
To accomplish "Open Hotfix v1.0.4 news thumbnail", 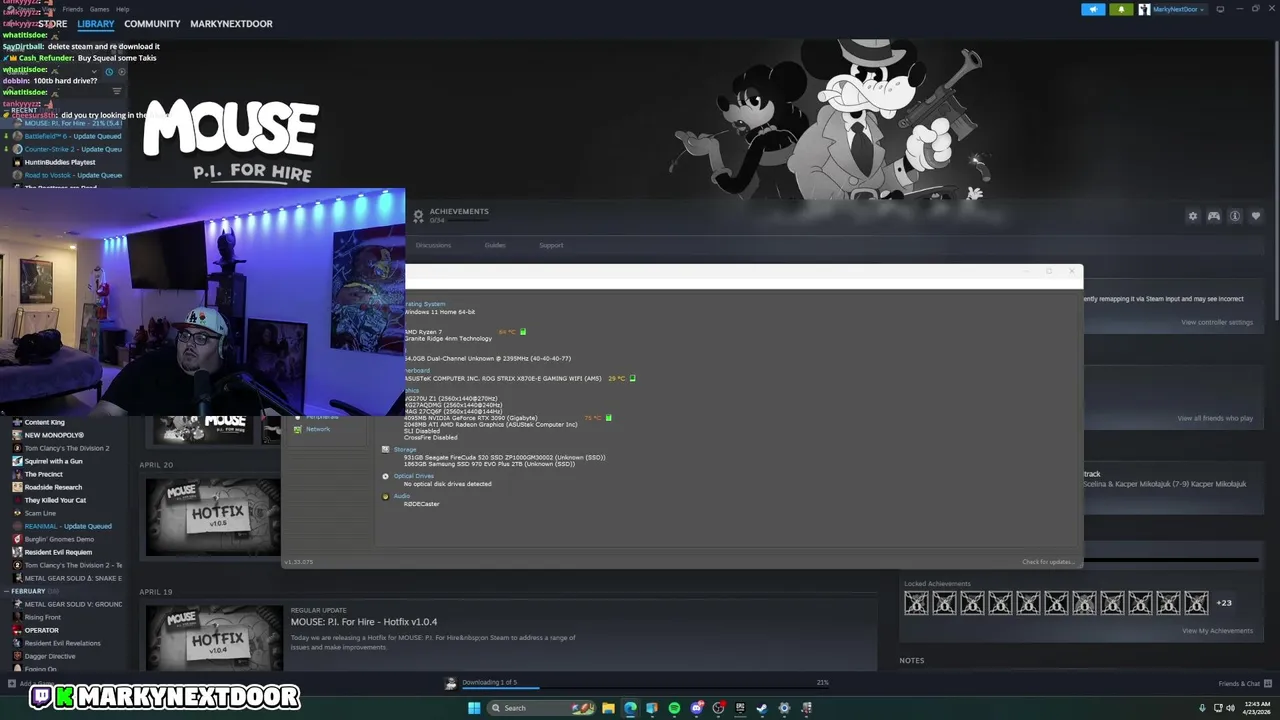I will [x=214, y=637].
